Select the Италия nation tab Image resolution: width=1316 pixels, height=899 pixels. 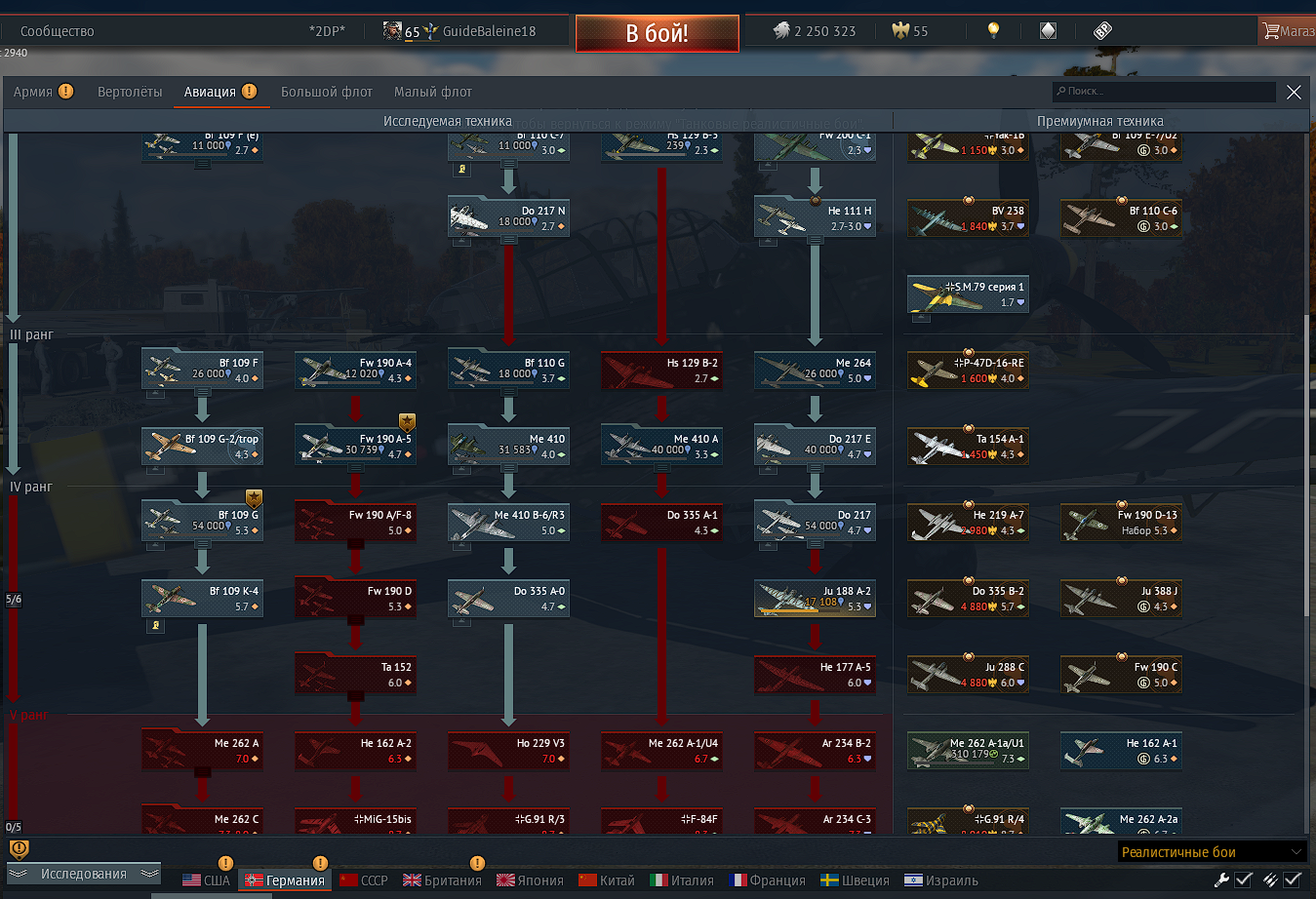(x=682, y=880)
